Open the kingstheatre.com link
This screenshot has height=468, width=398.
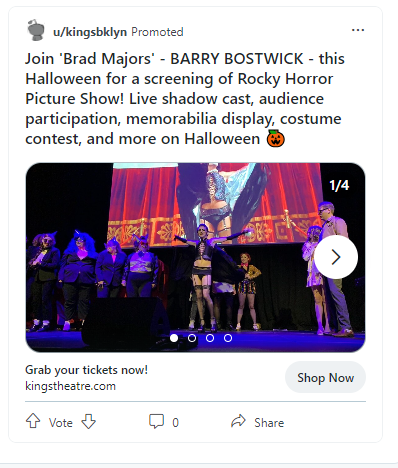[x=70, y=386]
